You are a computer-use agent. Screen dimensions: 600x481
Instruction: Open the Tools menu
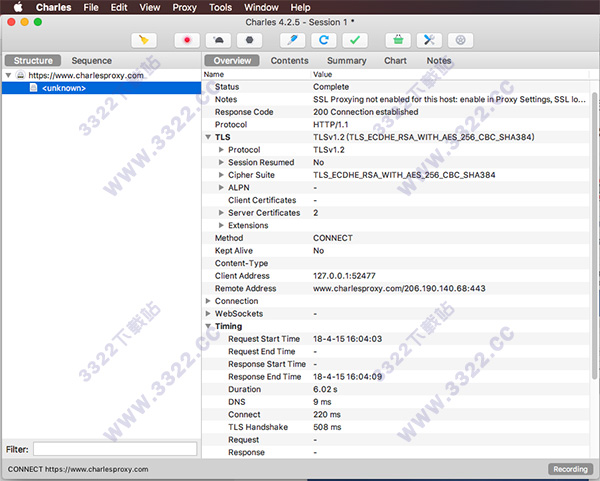(220, 7)
